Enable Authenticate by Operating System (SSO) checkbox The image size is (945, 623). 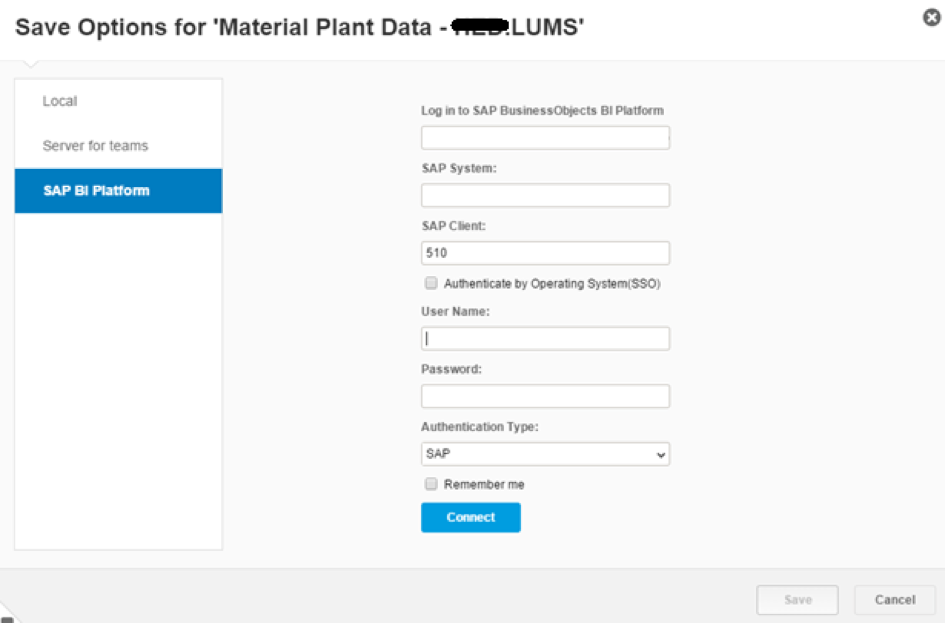pyautogui.click(x=431, y=283)
